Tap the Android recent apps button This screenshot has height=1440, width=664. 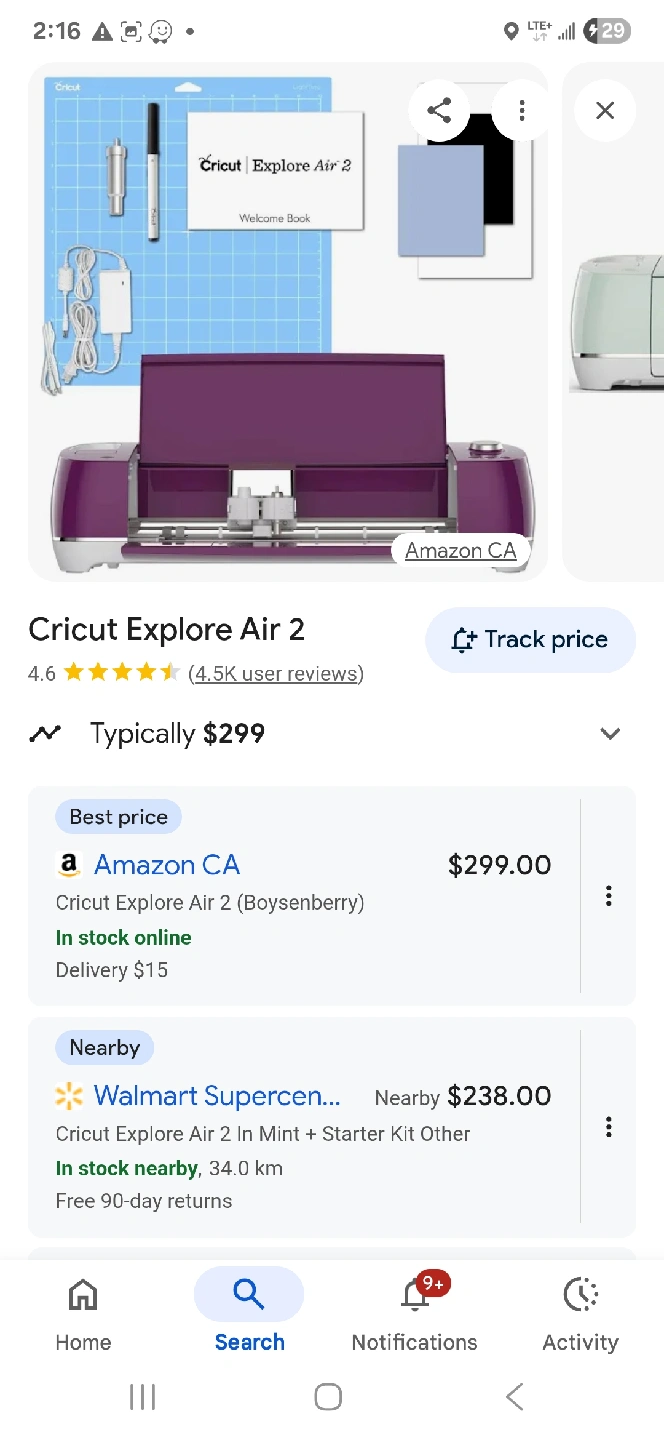coord(143,1397)
